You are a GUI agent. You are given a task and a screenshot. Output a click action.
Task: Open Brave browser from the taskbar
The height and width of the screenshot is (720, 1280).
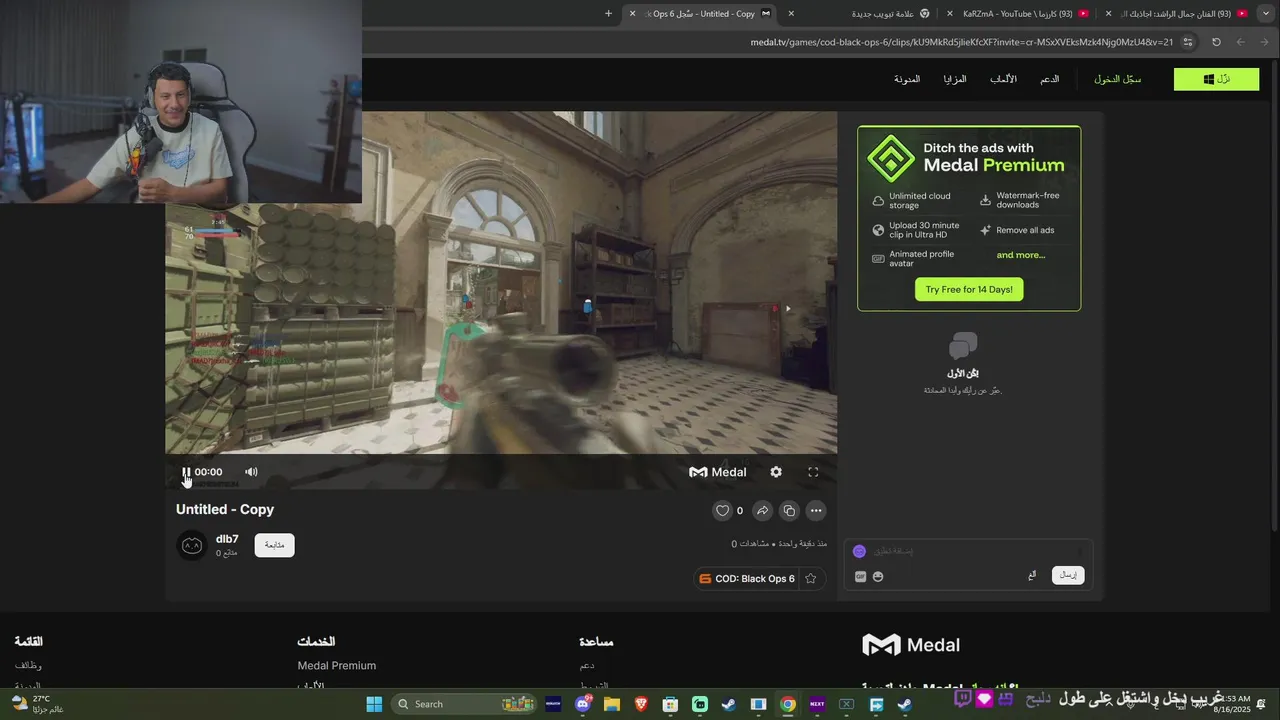641,704
